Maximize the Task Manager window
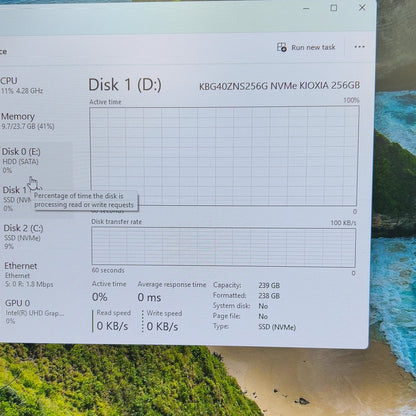This screenshot has width=416, height=416. (x=334, y=8)
